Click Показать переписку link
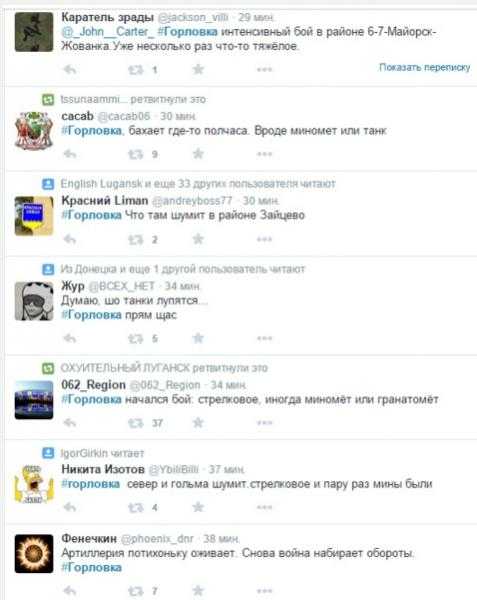This screenshot has height=600, width=477. pyautogui.click(x=424, y=67)
